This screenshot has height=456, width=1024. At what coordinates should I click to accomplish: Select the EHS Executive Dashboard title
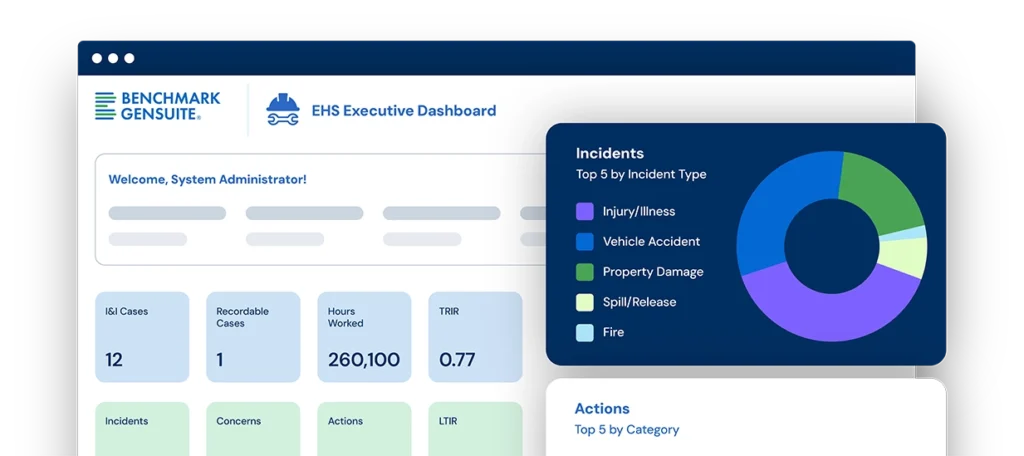[404, 110]
